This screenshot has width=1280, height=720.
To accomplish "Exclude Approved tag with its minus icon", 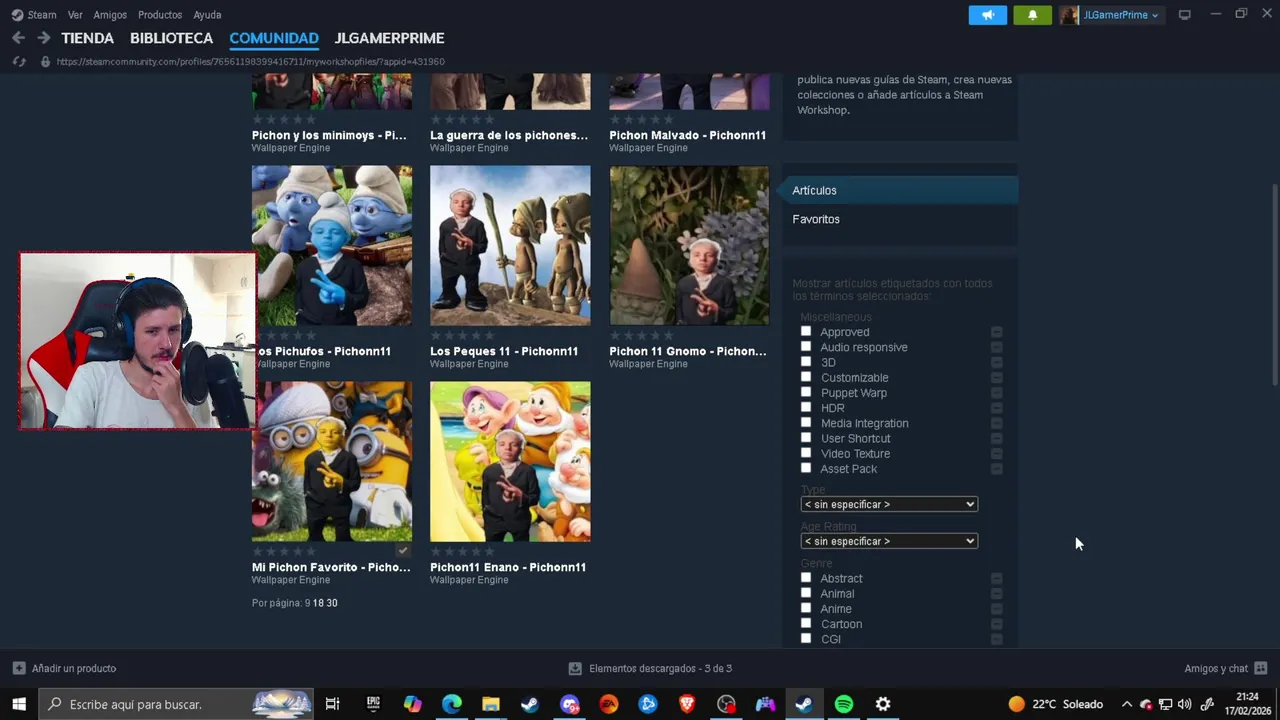I will pos(996,332).
